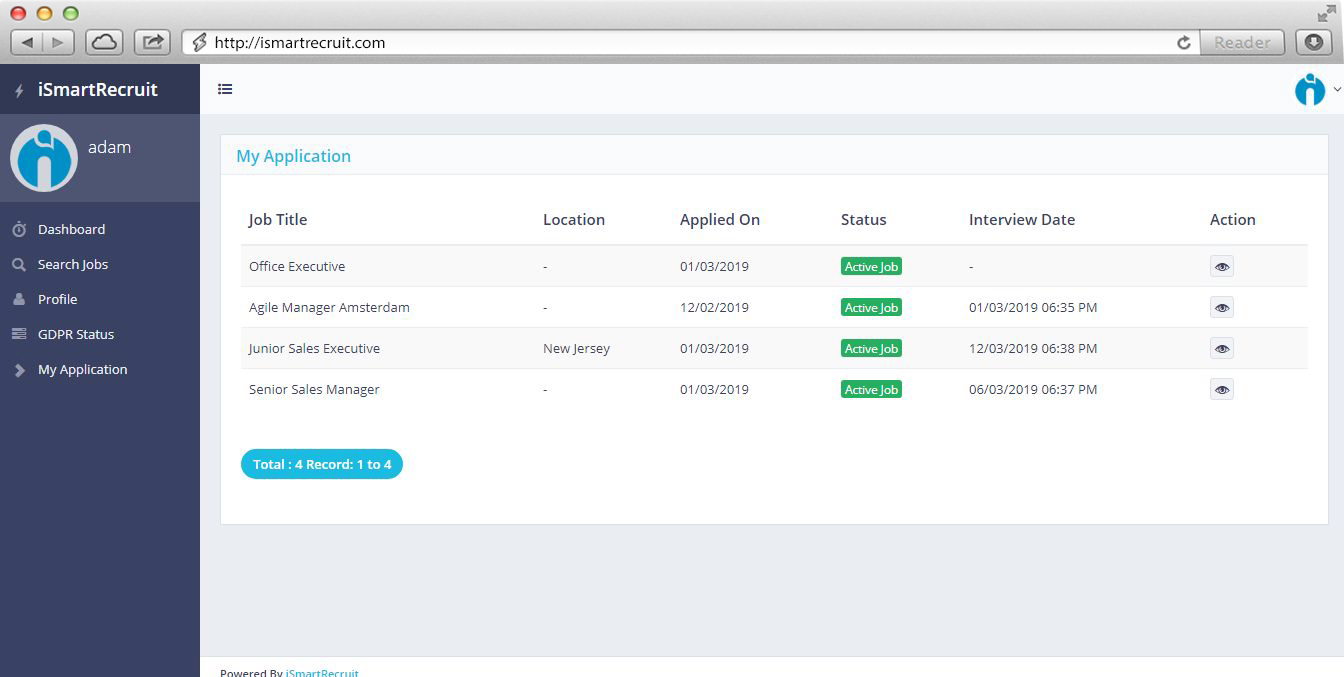Viewport: 1344px width, 677px height.
Task: Reload page with the refresh icon
Action: [1184, 43]
